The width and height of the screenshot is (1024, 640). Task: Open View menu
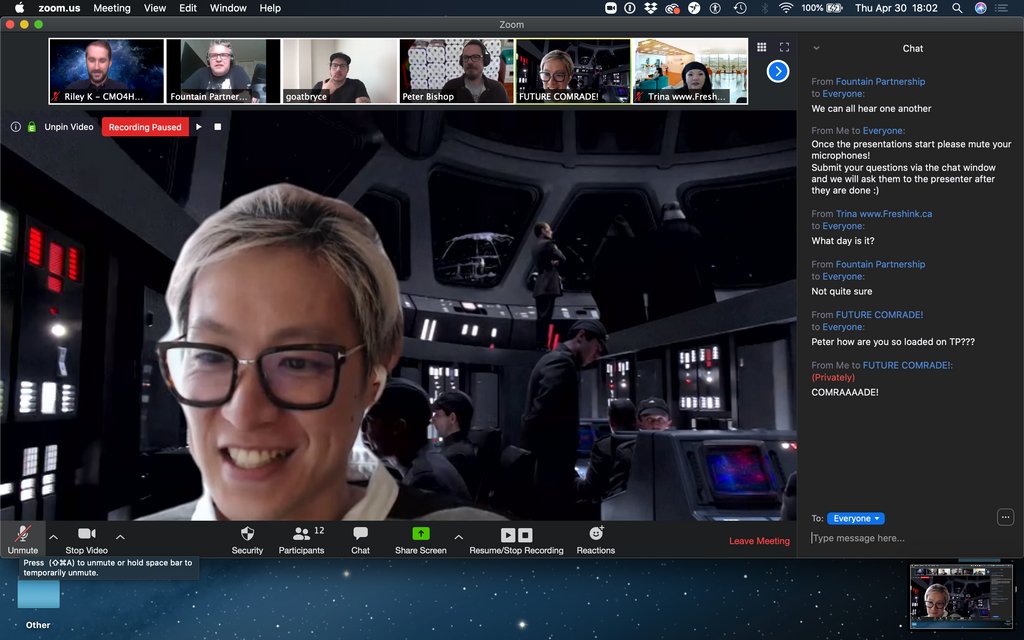[x=155, y=8]
